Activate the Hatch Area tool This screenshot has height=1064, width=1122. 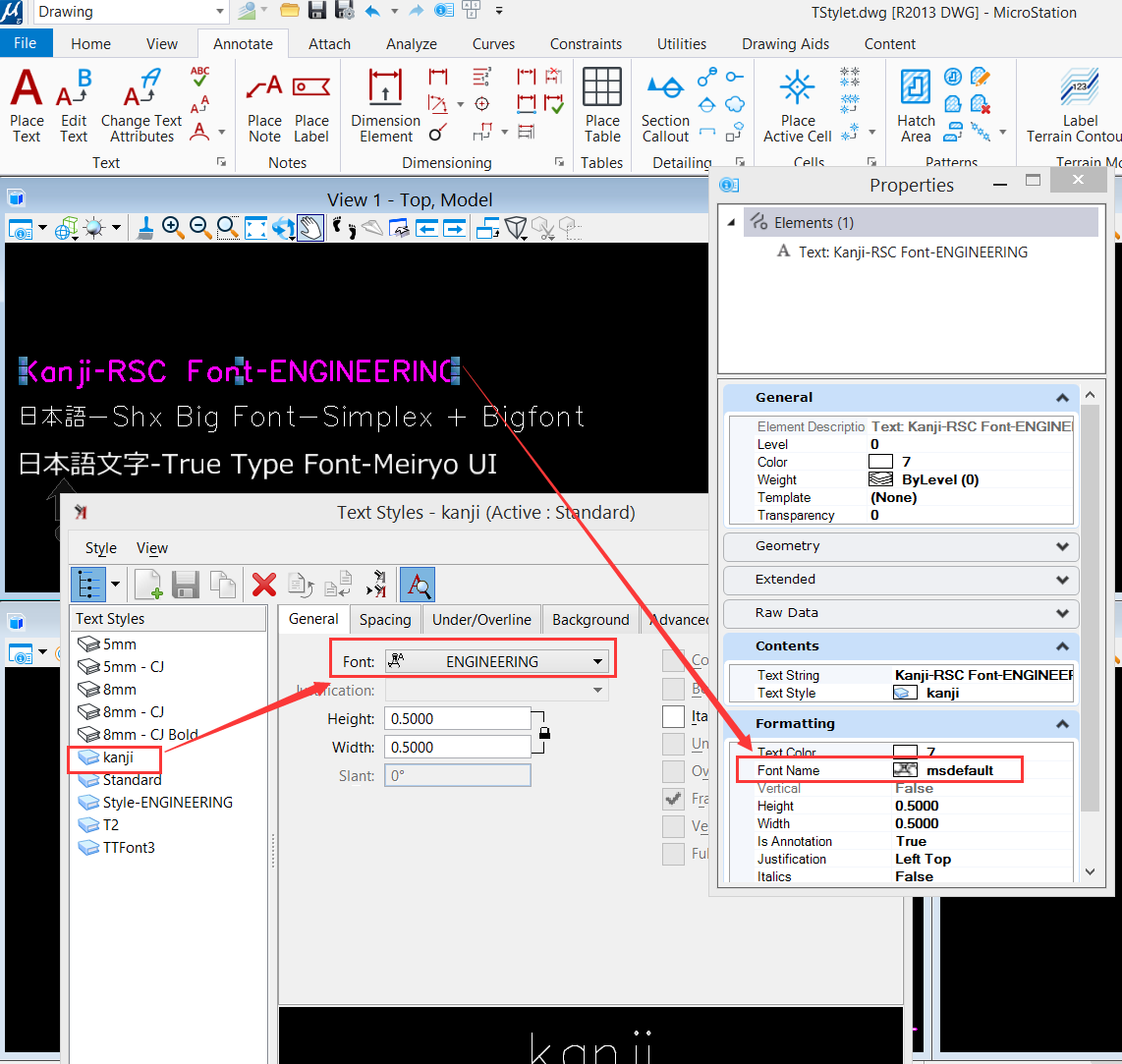pyautogui.click(x=916, y=105)
